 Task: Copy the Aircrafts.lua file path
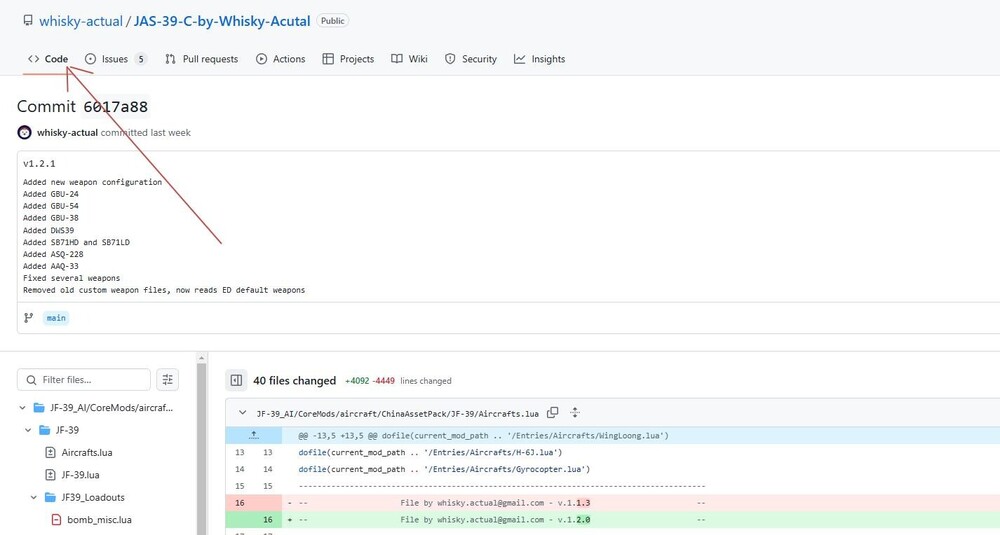[553, 413]
